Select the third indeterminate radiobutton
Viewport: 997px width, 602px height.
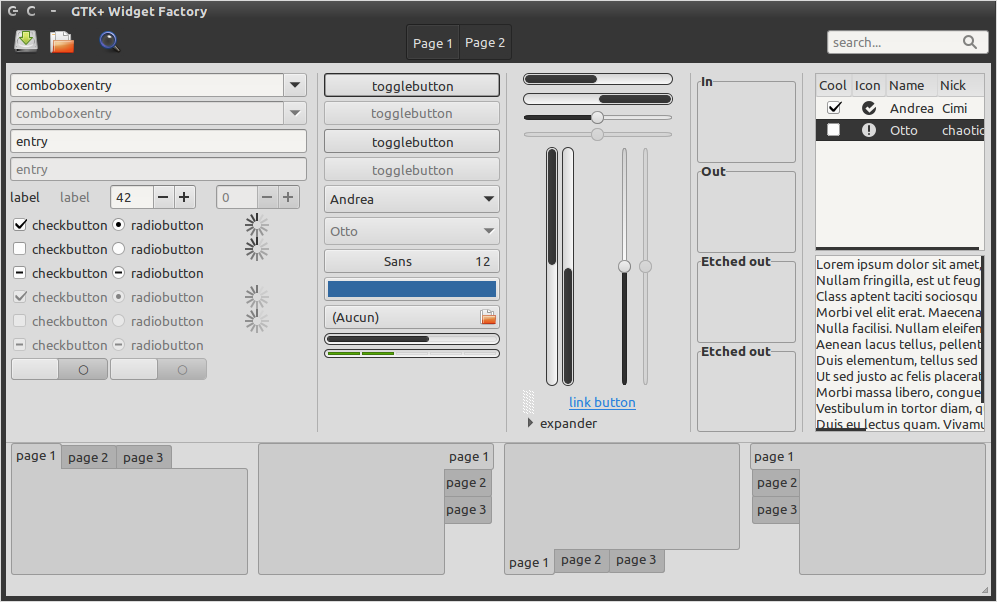coord(119,273)
